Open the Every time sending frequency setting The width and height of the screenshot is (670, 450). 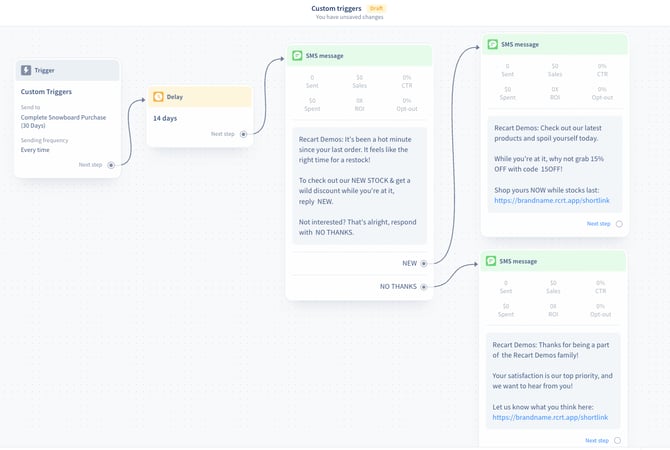click(37, 150)
